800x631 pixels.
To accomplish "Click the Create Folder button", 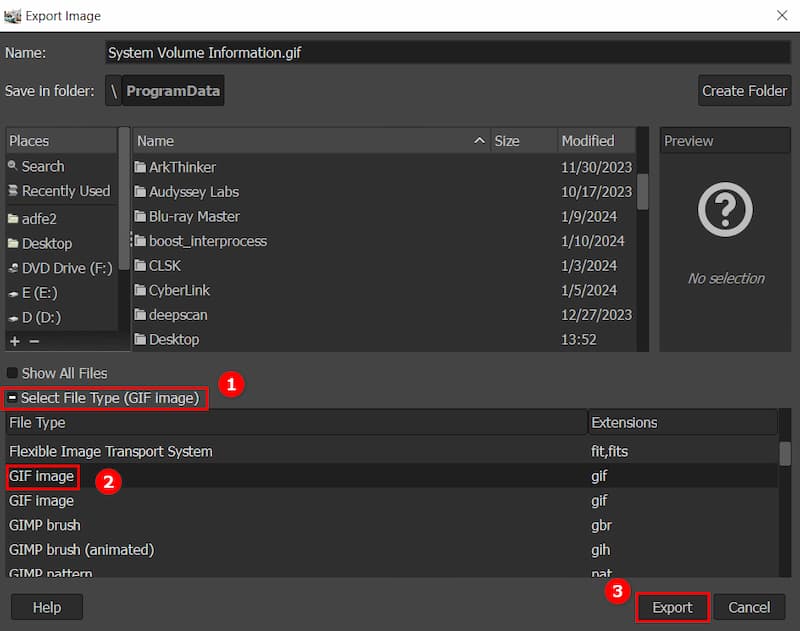I will tap(744, 91).
